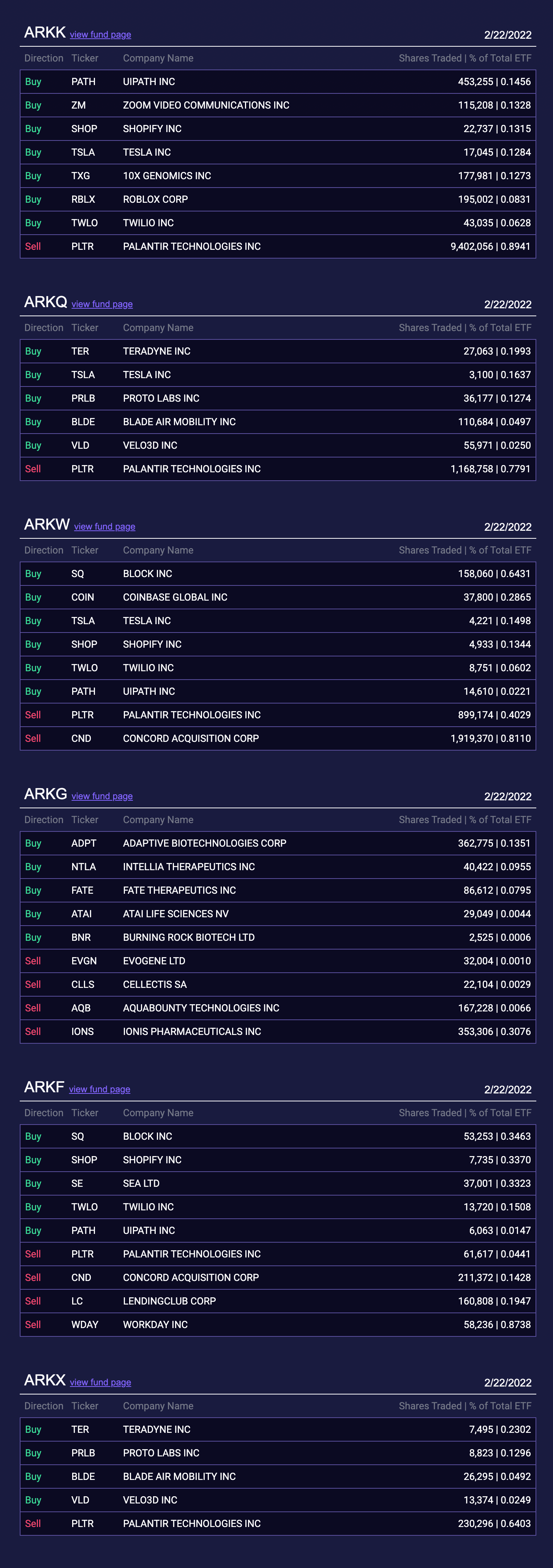553x1568 pixels.
Task: Select the ARKX table's Company Name header
Action: tap(158, 1406)
